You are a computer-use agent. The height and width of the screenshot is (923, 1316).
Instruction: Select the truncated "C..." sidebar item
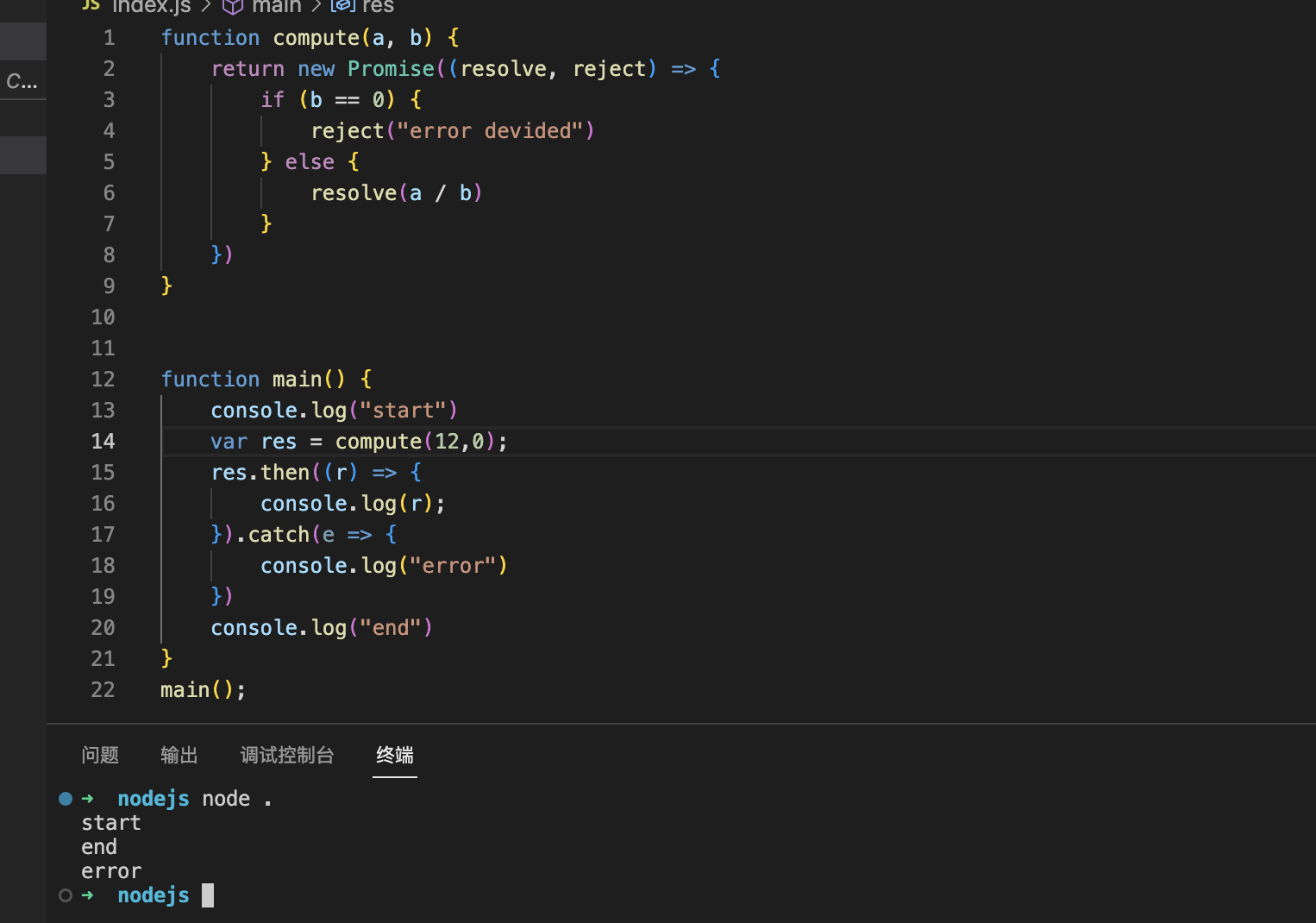(x=22, y=81)
